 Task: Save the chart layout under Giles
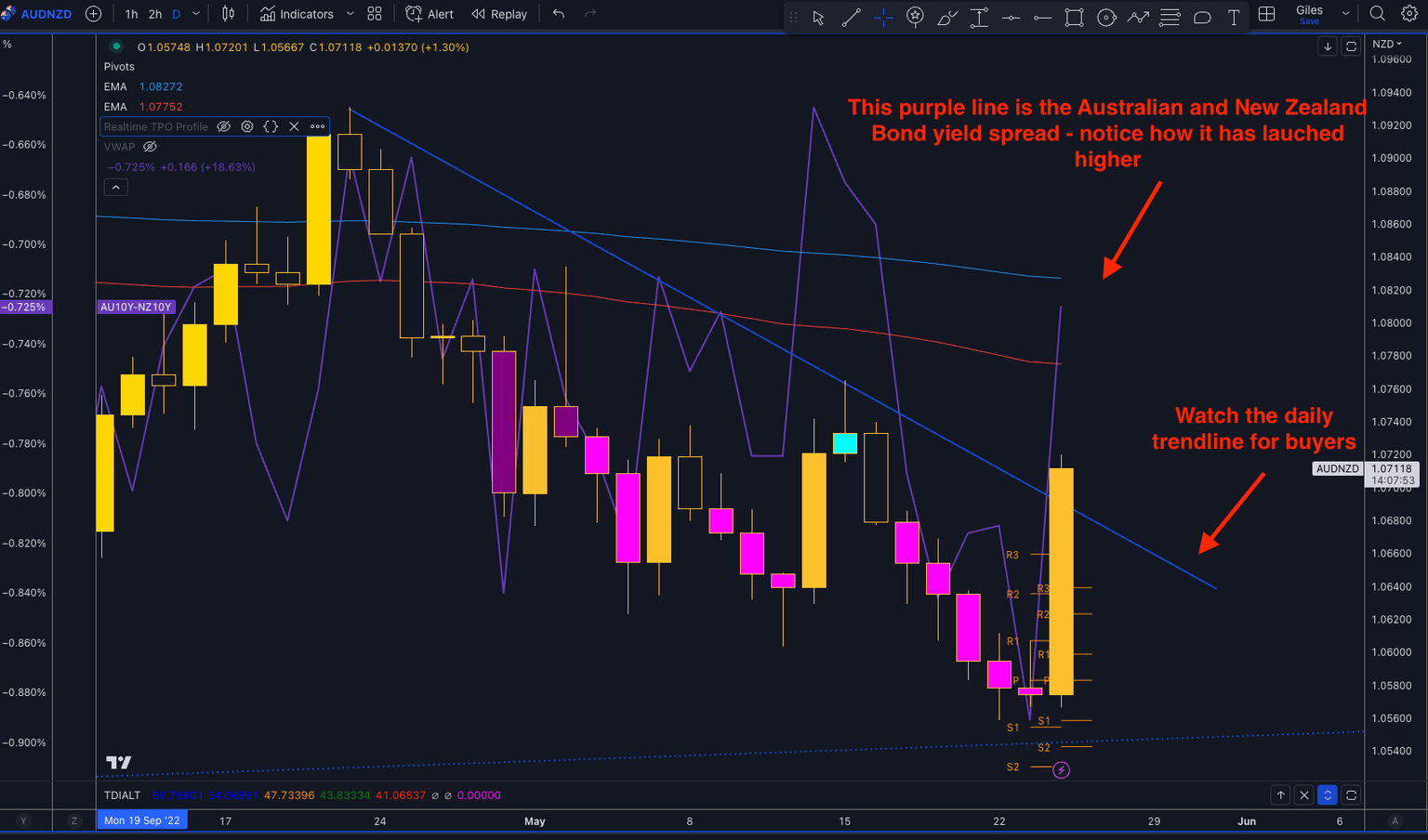point(1309,20)
